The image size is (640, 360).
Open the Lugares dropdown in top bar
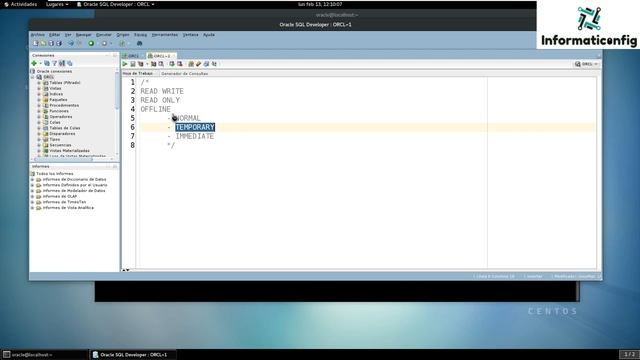pyautogui.click(x=57, y=4)
